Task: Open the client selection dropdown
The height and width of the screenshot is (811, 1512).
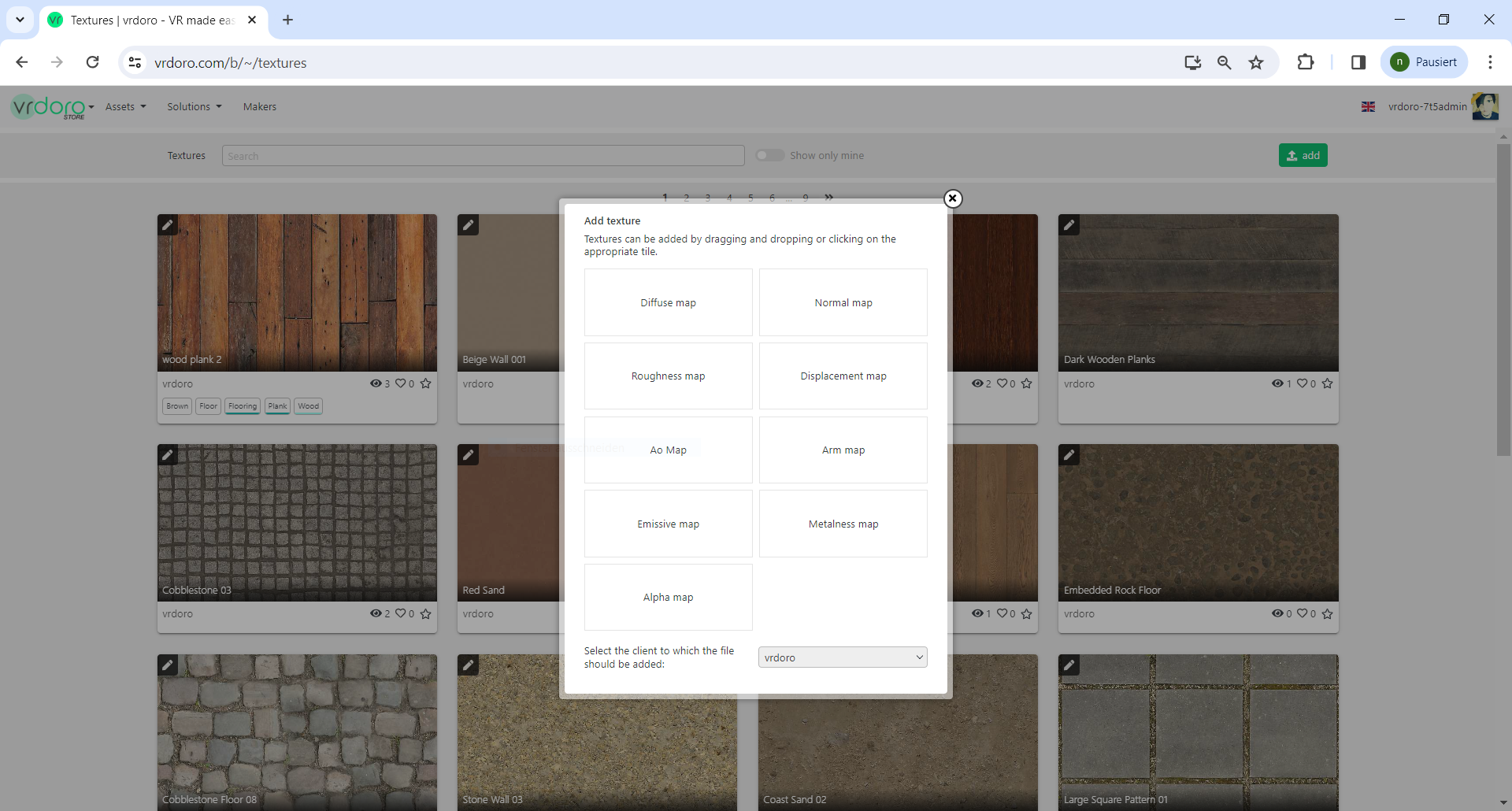Action: [843, 657]
